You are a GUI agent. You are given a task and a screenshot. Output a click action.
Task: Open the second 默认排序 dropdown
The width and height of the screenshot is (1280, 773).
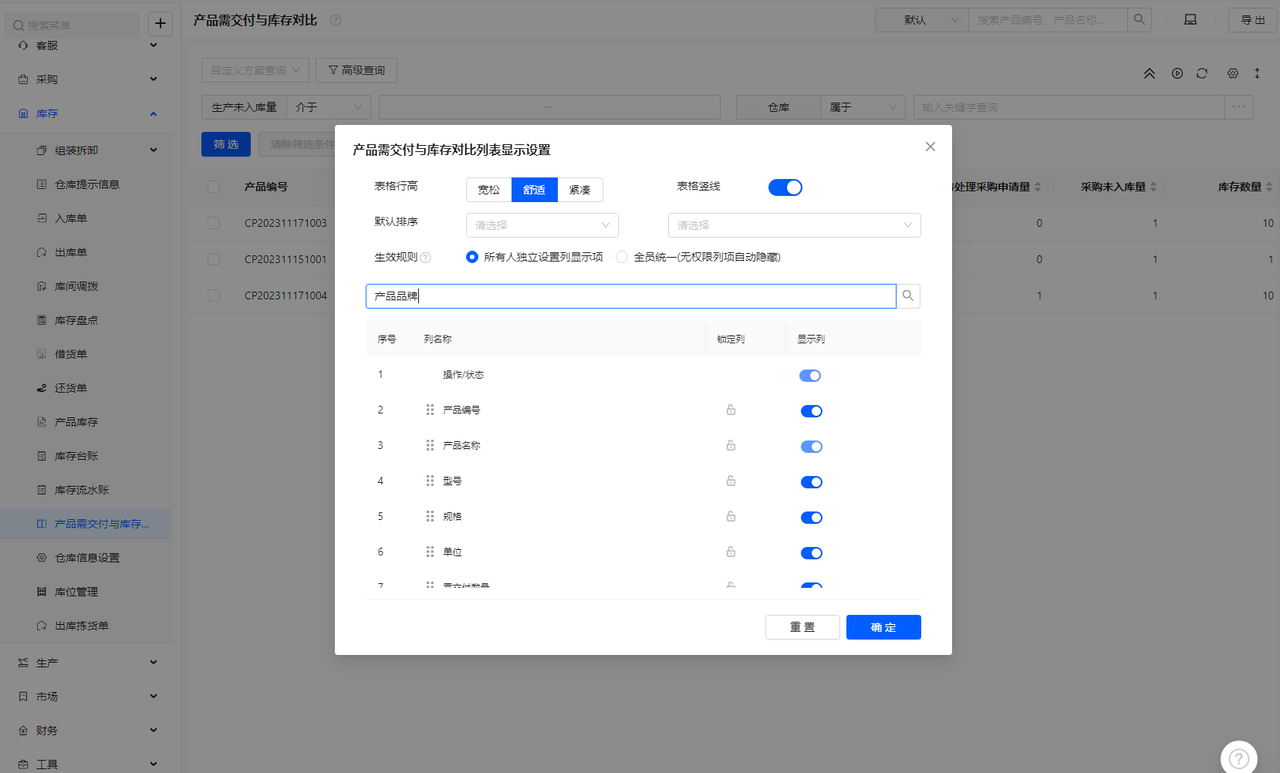point(794,225)
